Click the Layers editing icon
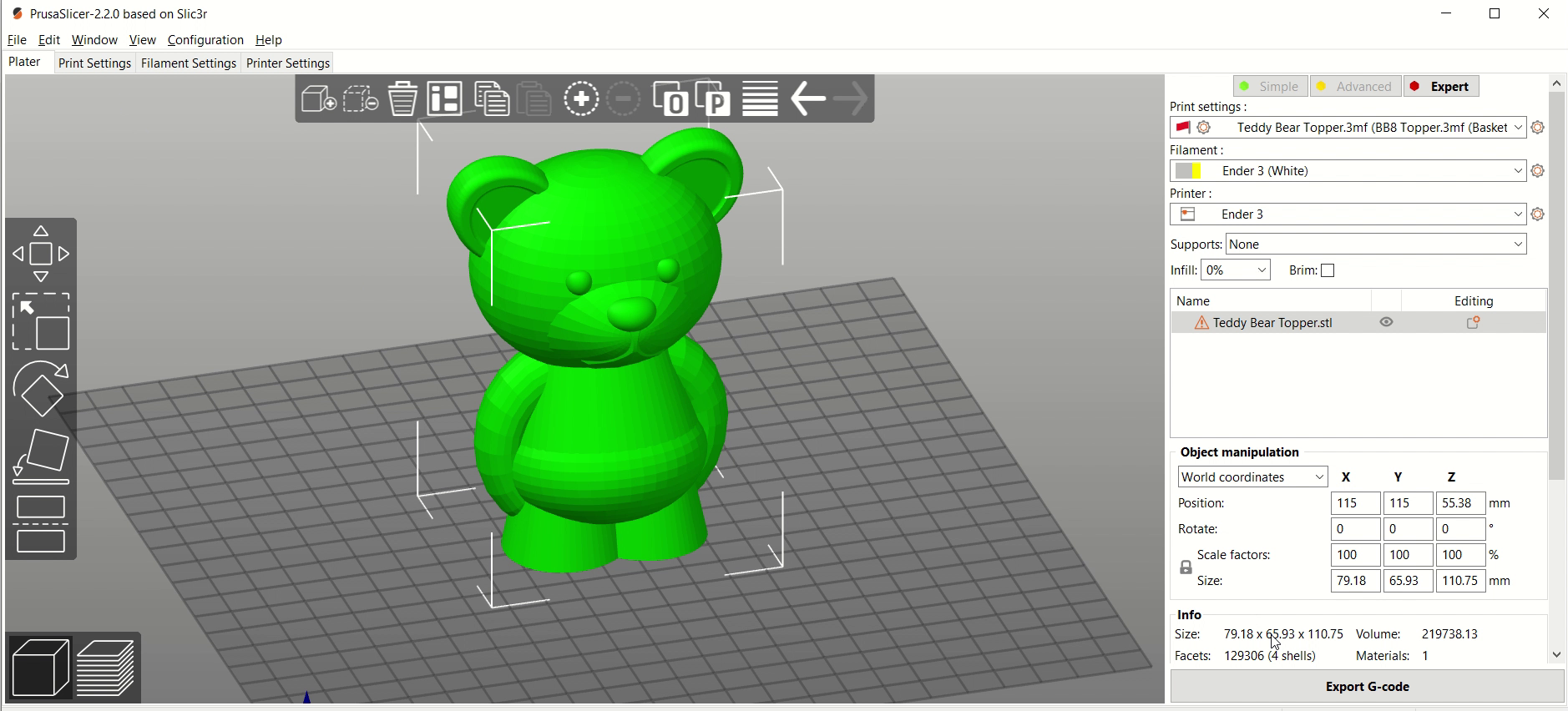The image size is (1568, 711). tap(760, 98)
